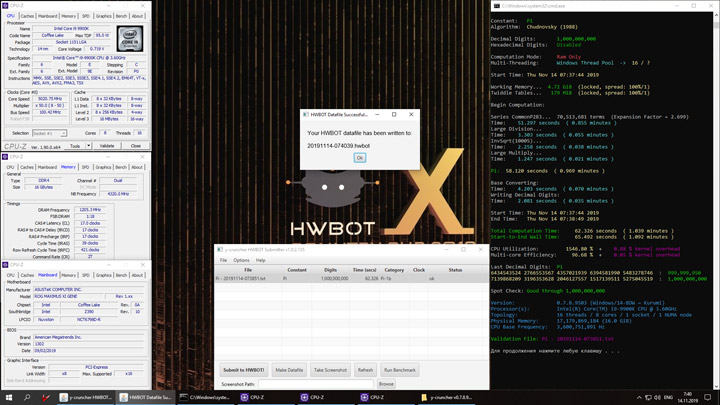Click the 5020.75 MHz core speed value

click(50, 99)
